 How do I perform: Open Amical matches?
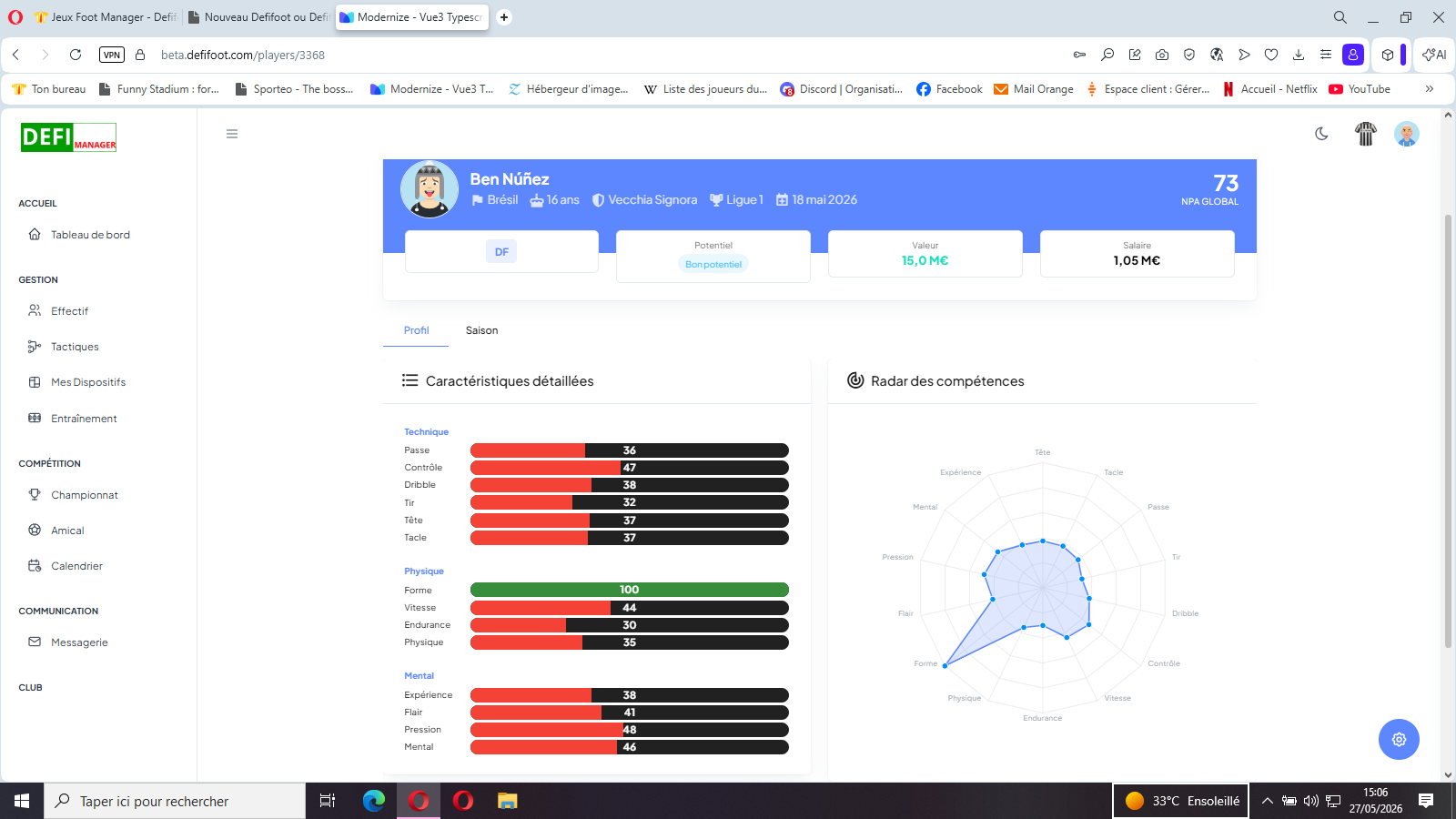tap(67, 531)
